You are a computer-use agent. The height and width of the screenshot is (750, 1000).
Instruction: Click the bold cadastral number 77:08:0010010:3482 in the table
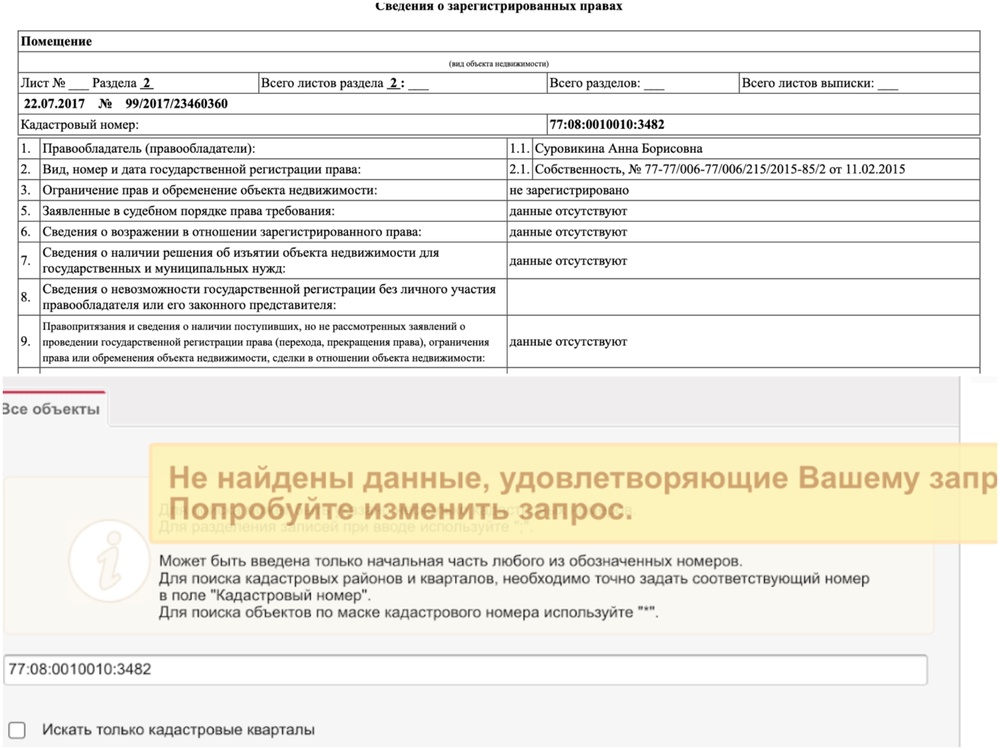coord(607,124)
